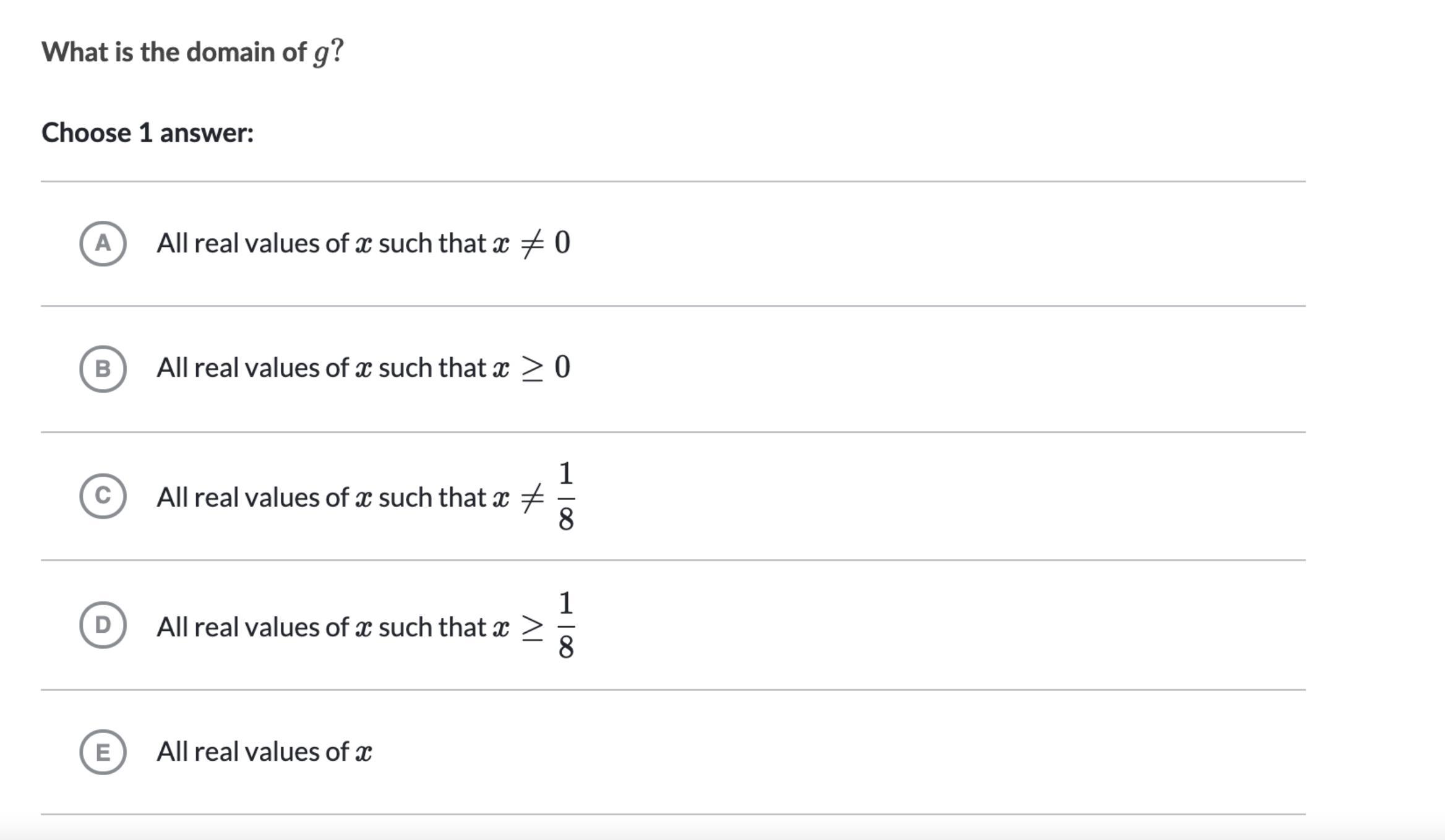Click the ≥ symbol in option D

click(x=532, y=628)
